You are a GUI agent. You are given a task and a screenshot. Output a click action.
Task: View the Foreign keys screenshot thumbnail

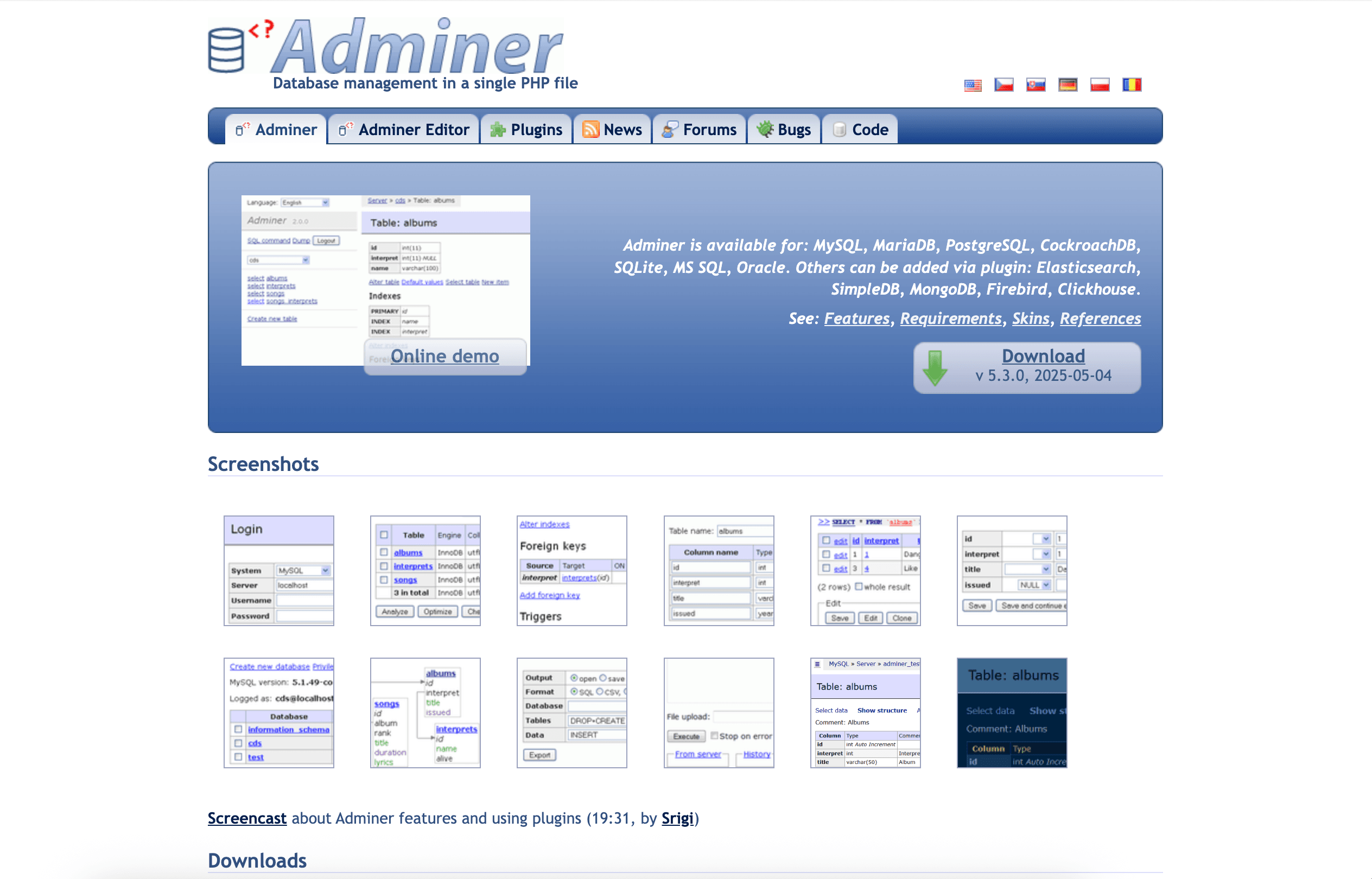571,571
